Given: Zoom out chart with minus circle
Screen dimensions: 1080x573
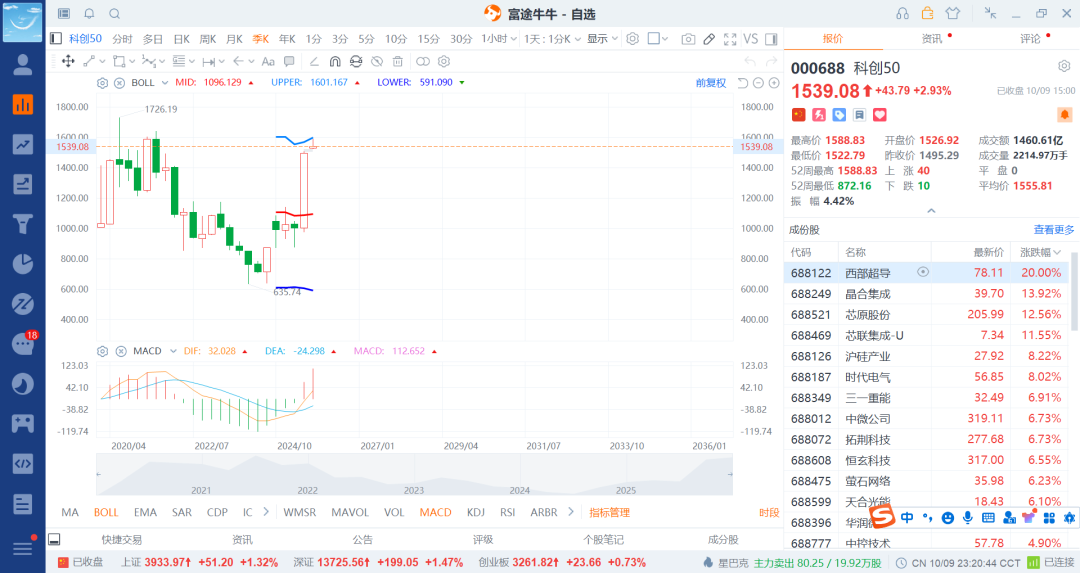Looking at the screenshot, I should click(x=758, y=83).
